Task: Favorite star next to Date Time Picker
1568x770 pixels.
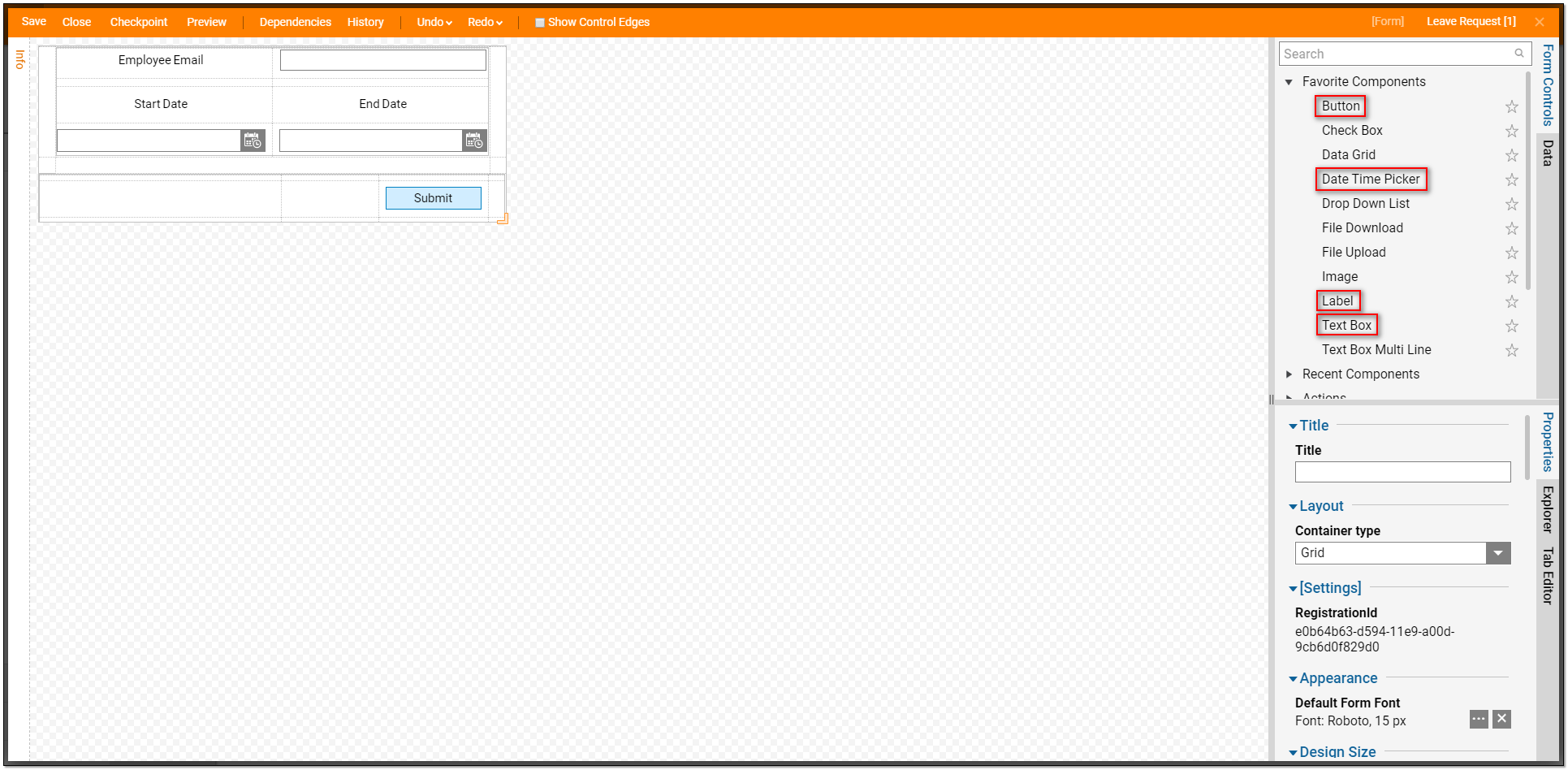Action: pyautogui.click(x=1511, y=180)
